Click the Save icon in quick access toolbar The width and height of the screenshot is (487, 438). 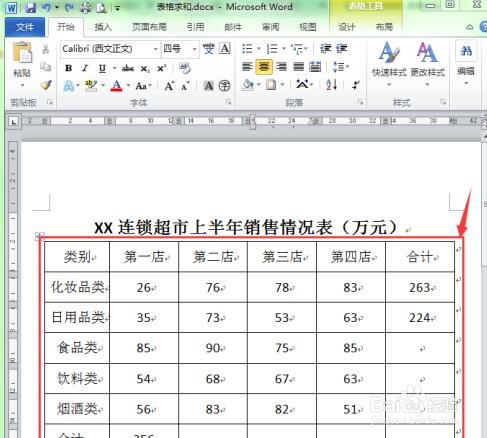(x=30, y=7)
